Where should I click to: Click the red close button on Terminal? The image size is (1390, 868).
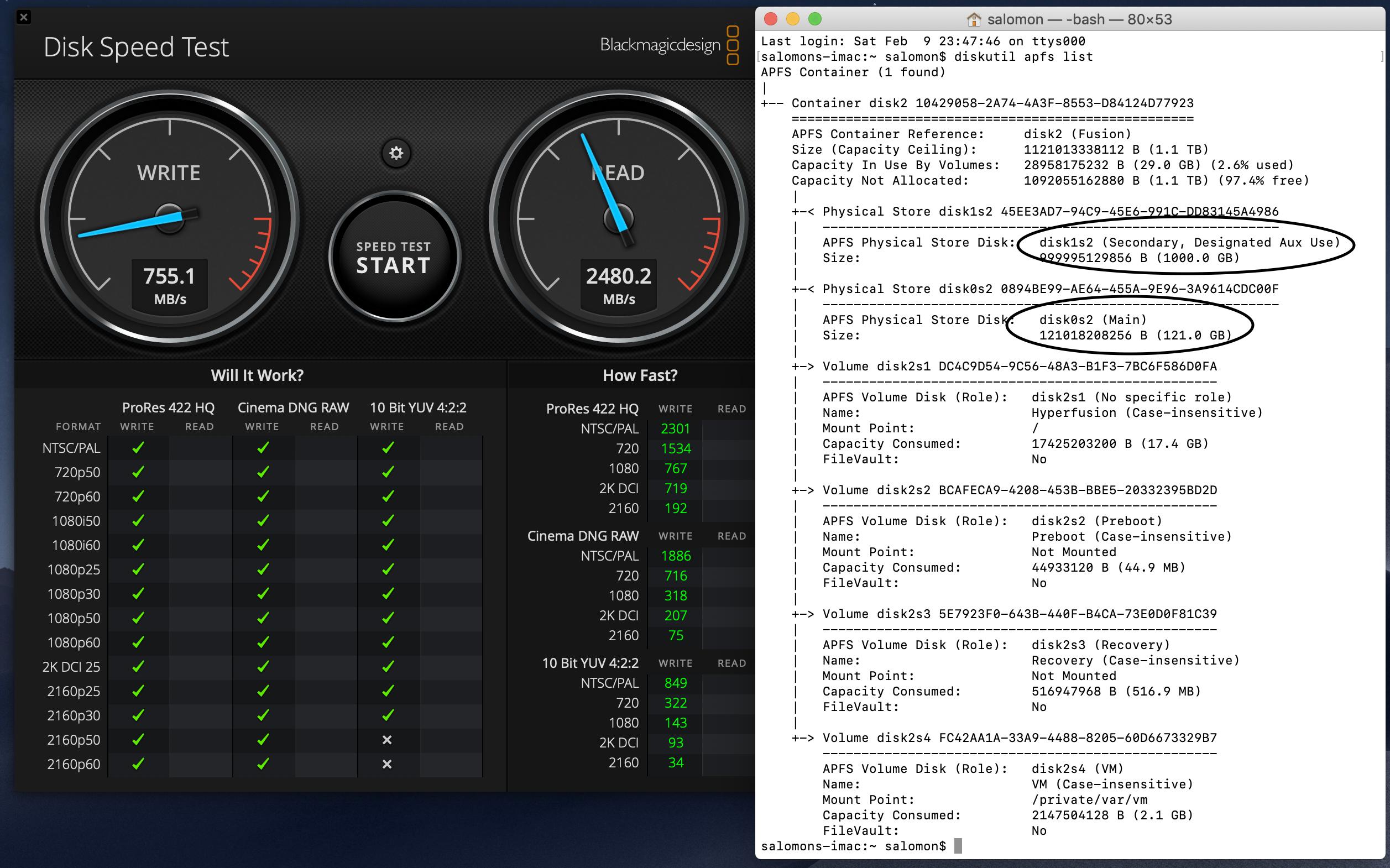click(x=771, y=19)
